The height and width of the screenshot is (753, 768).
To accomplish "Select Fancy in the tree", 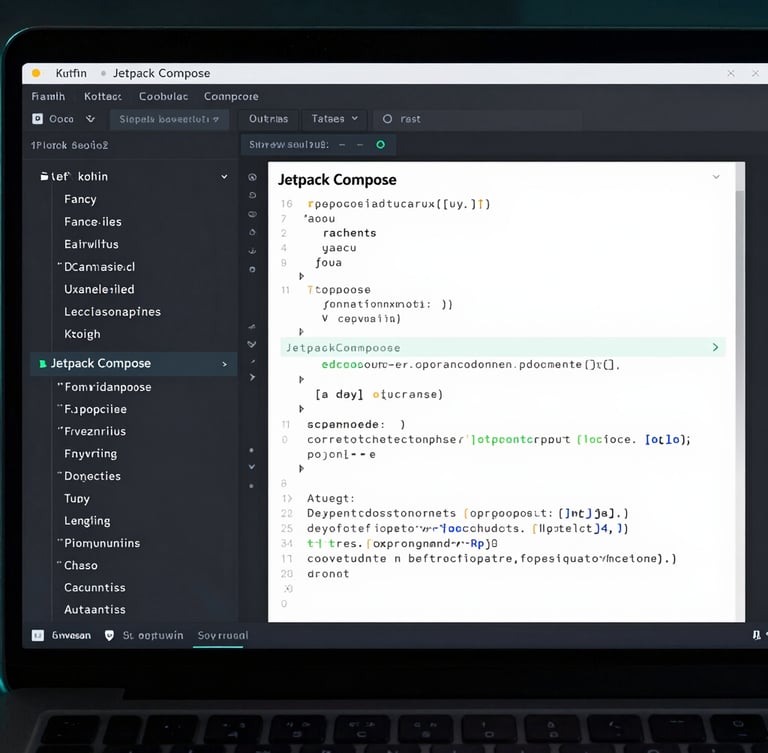I will (80, 199).
